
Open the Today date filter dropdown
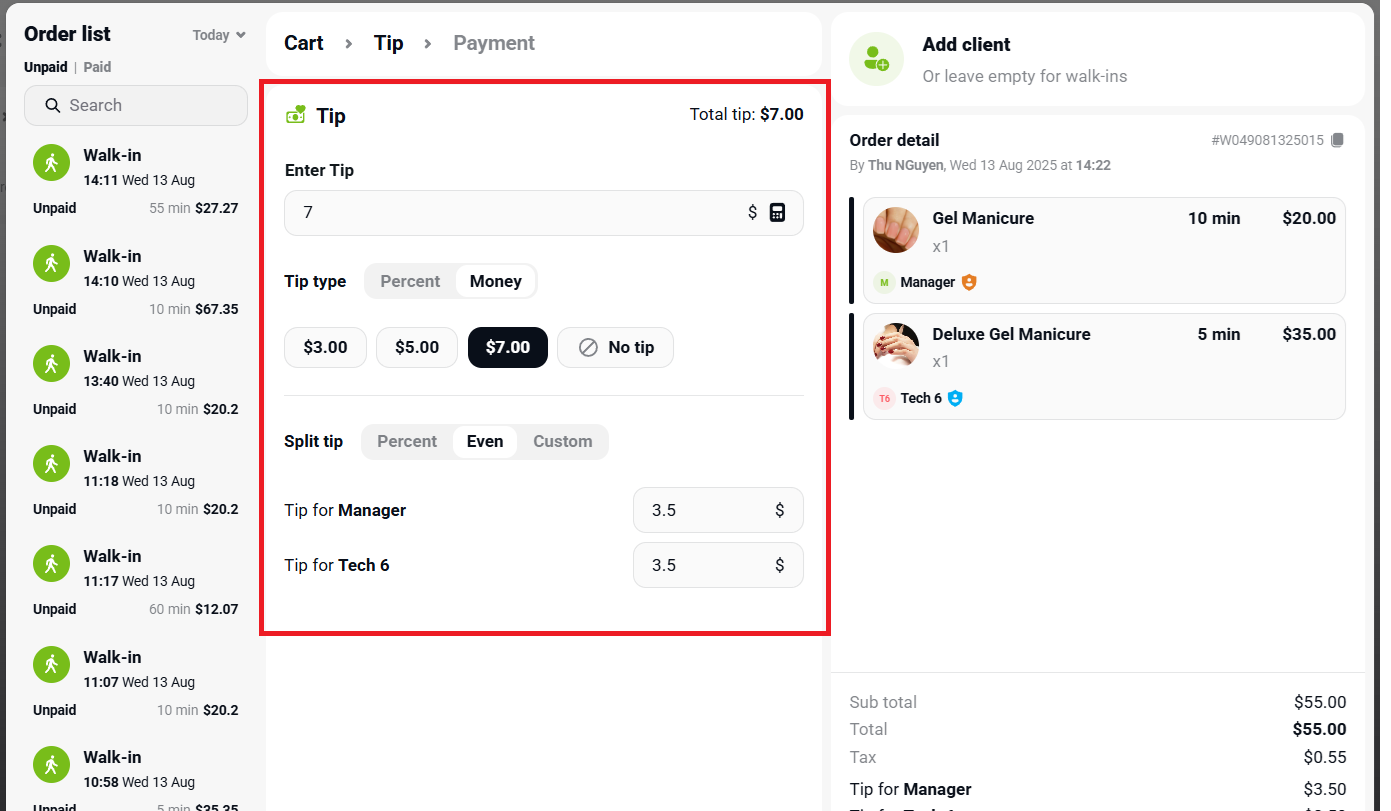pyautogui.click(x=218, y=35)
